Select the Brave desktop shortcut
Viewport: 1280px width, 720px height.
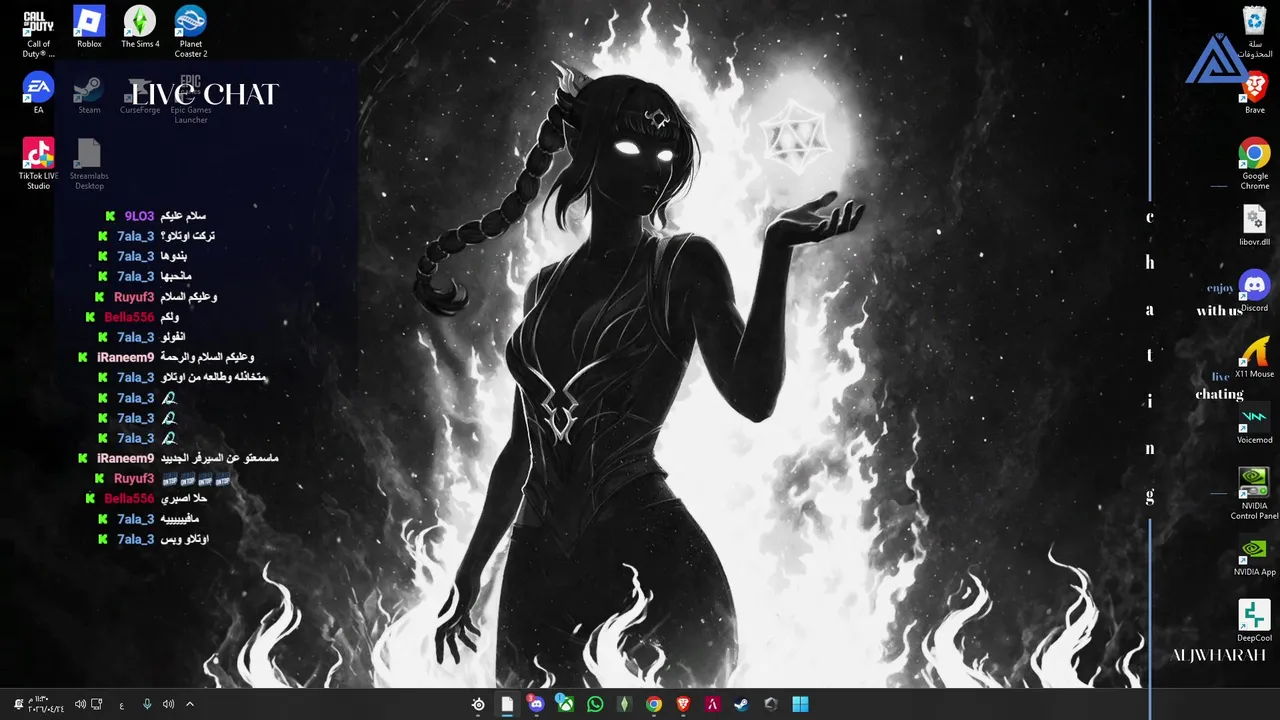pyautogui.click(x=1254, y=94)
